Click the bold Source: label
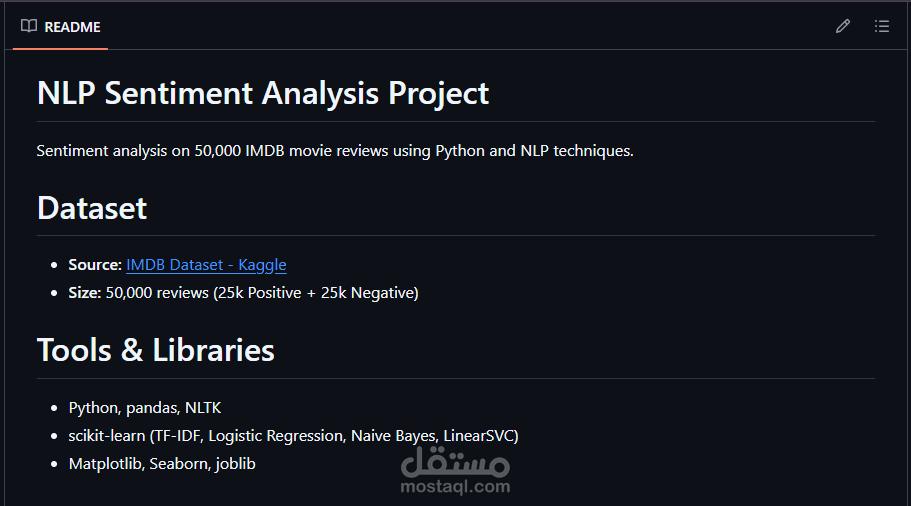Image resolution: width=911 pixels, height=506 pixels. [95, 265]
